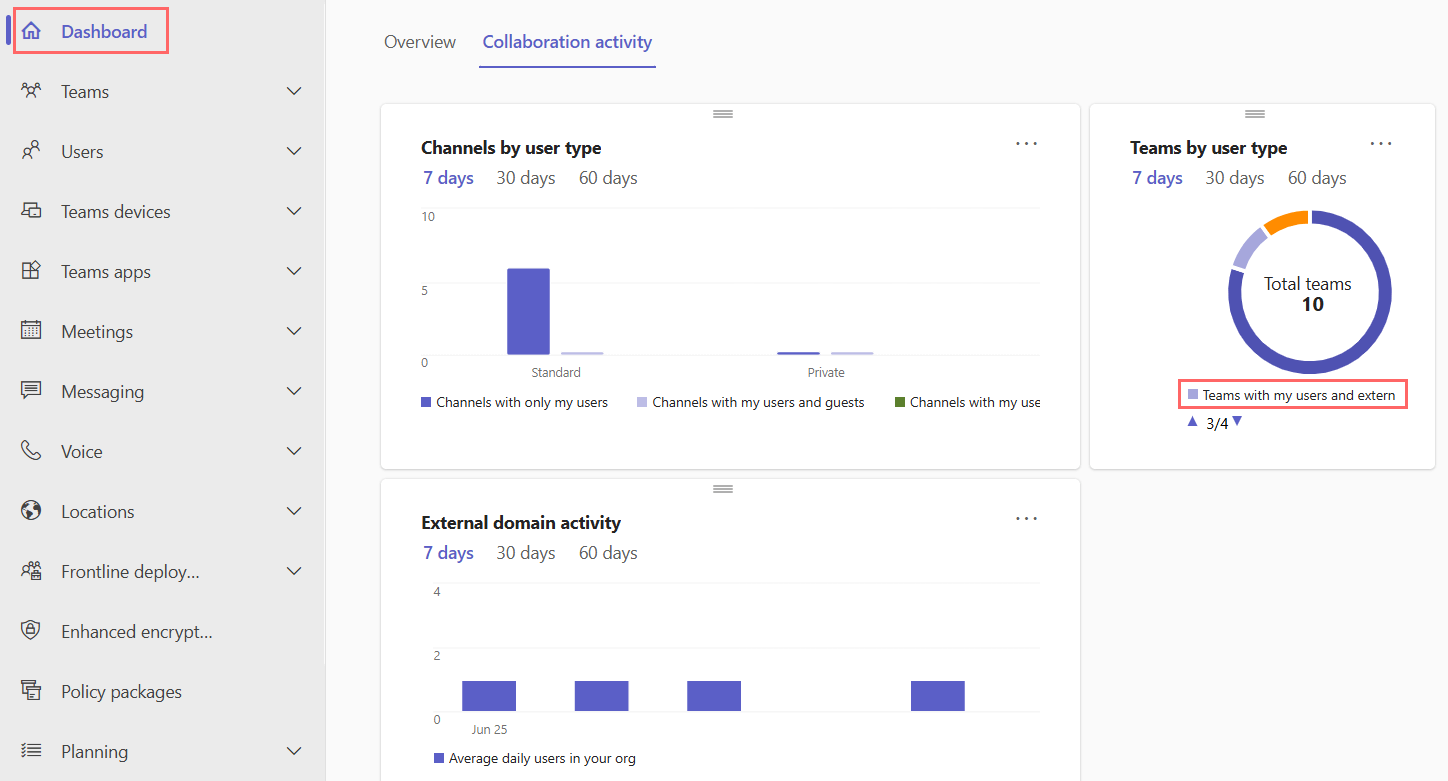Open Users via its sidebar icon
The image size is (1448, 781).
click(x=31, y=151)
